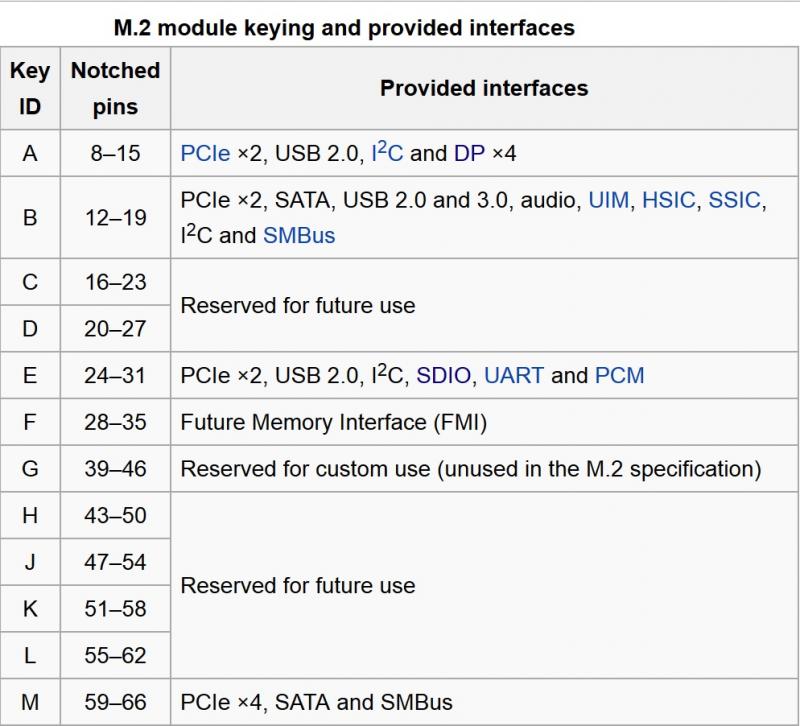
Task: Select the Key ID column header
Action: point(30,88)
